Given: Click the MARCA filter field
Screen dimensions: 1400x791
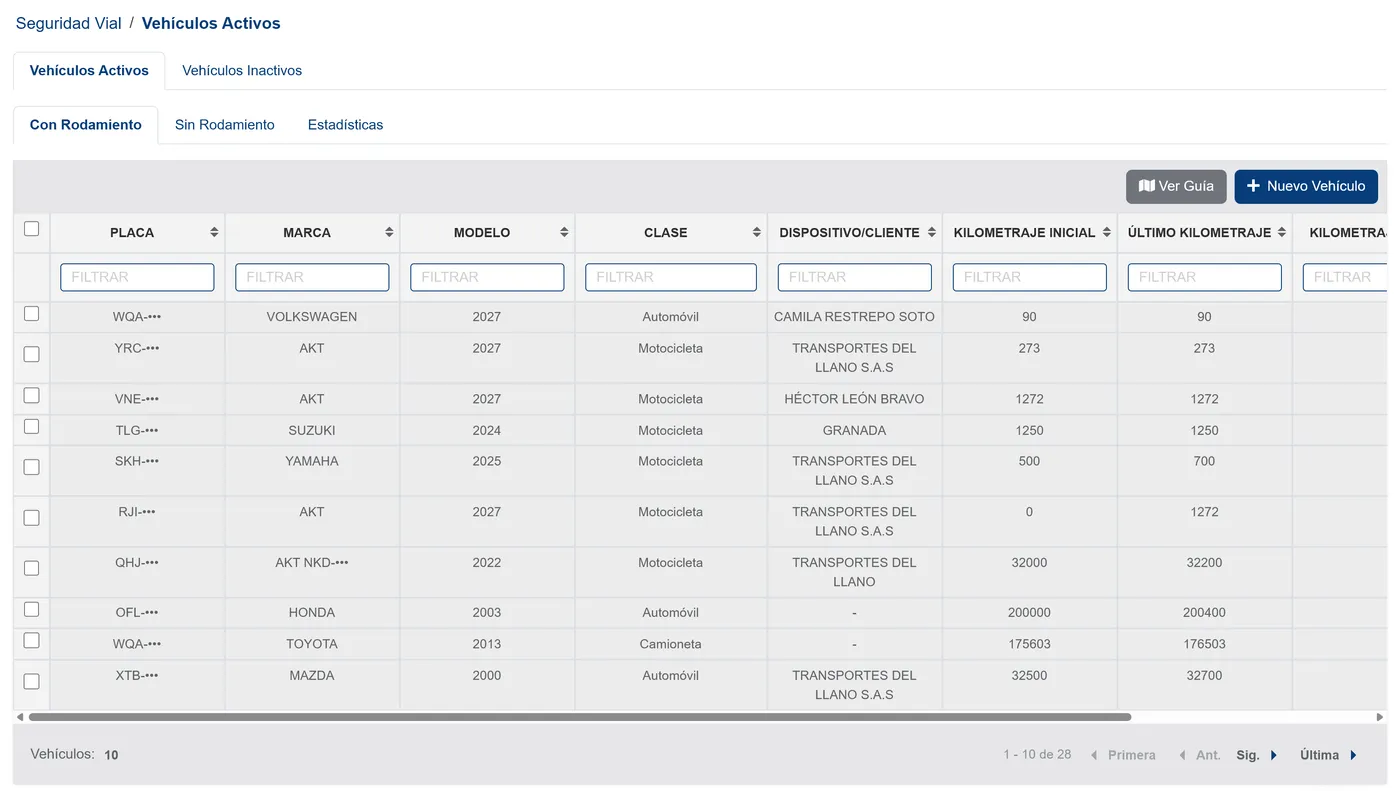Looking at the screenshot, I should (312, 277).
